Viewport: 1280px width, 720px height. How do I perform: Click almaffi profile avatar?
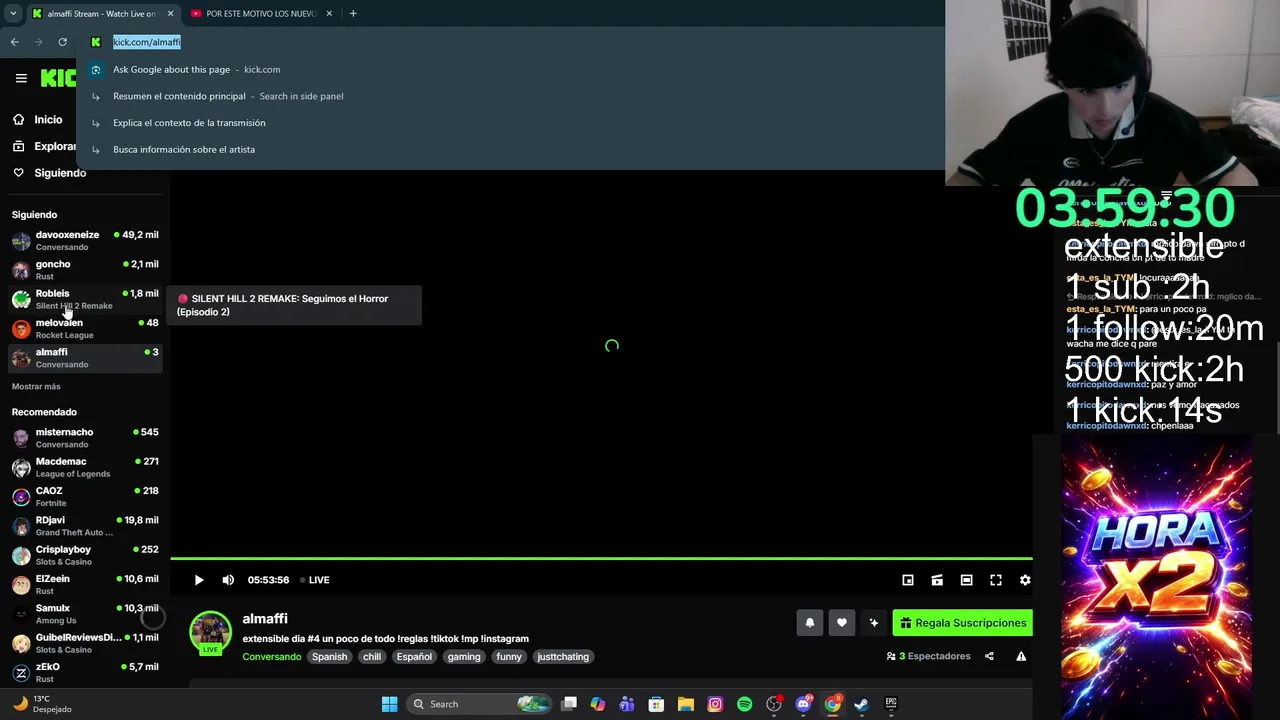pos(210,631)
